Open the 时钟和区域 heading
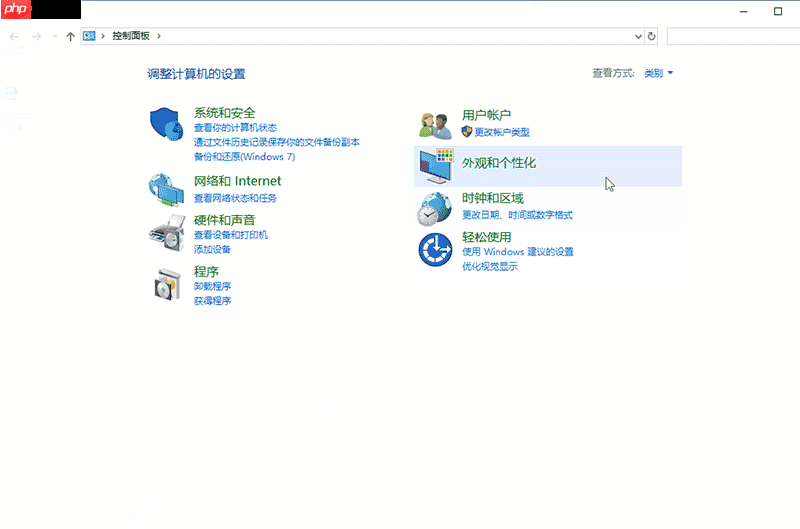Viewport: 800px width, 529px height. [x=493, y=198]
